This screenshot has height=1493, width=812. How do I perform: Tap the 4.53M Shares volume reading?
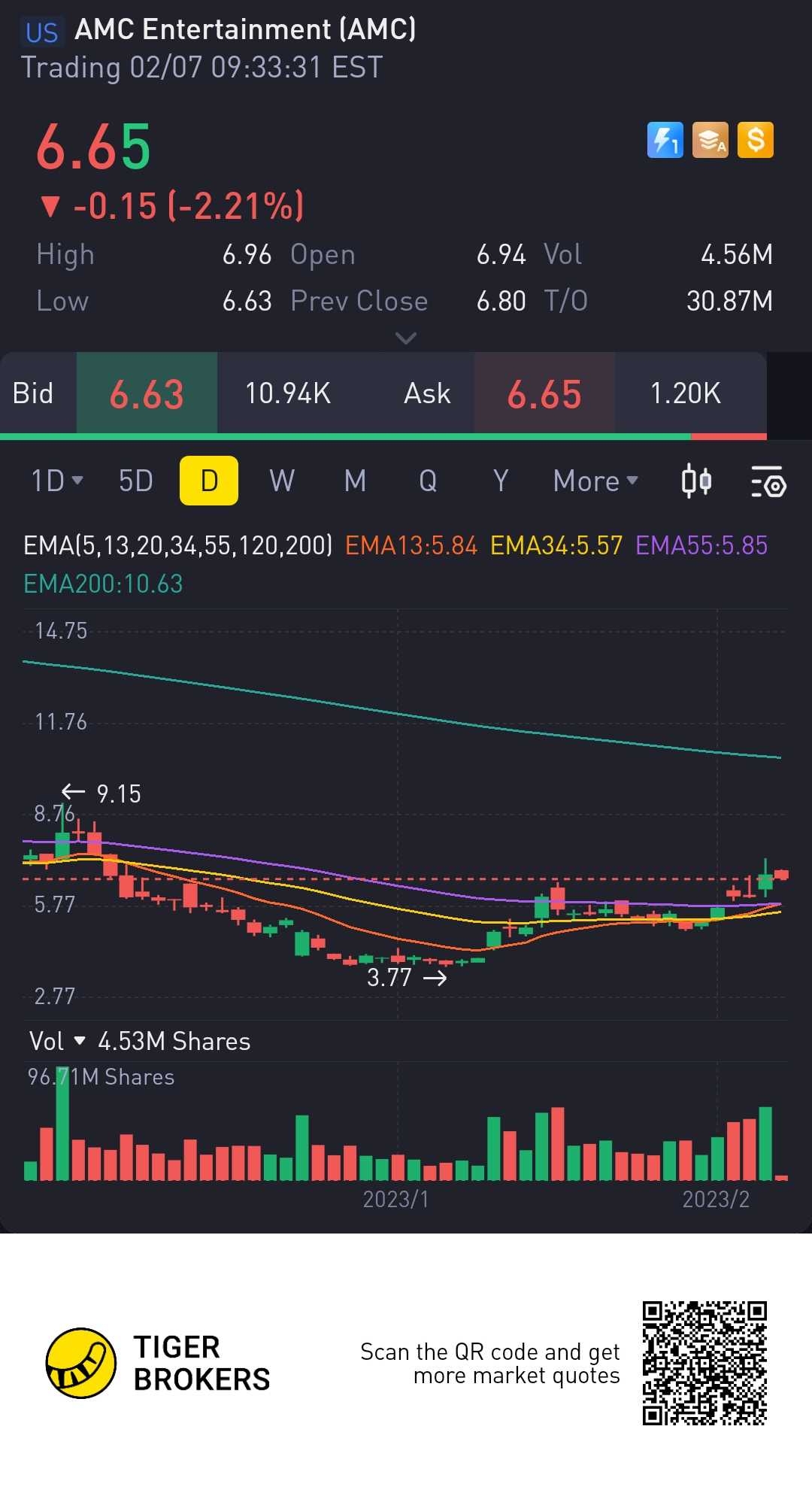pyautogui.click(x=174, y=1041)
